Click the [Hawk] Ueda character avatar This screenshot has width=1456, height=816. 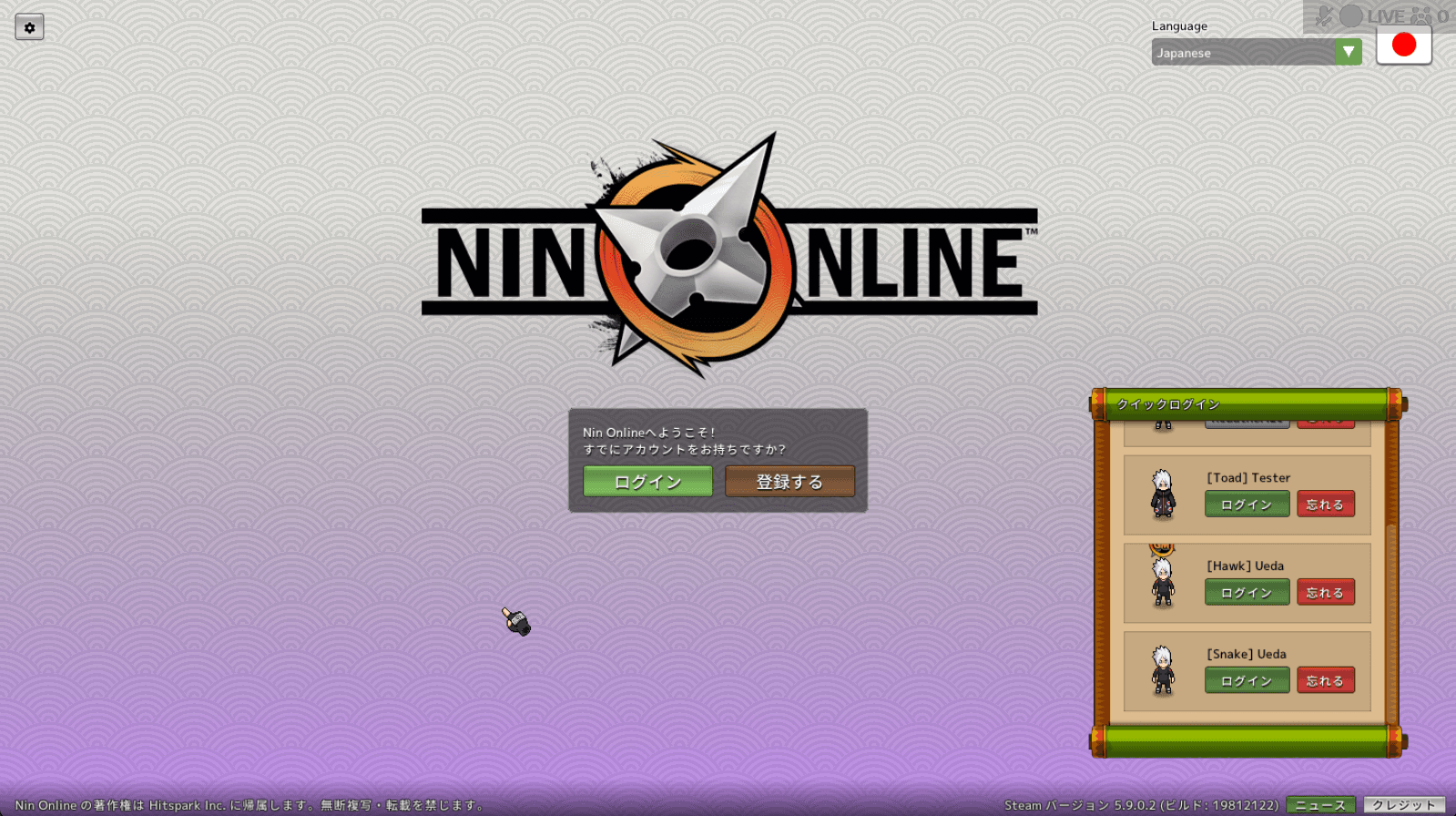(1163, 582)
